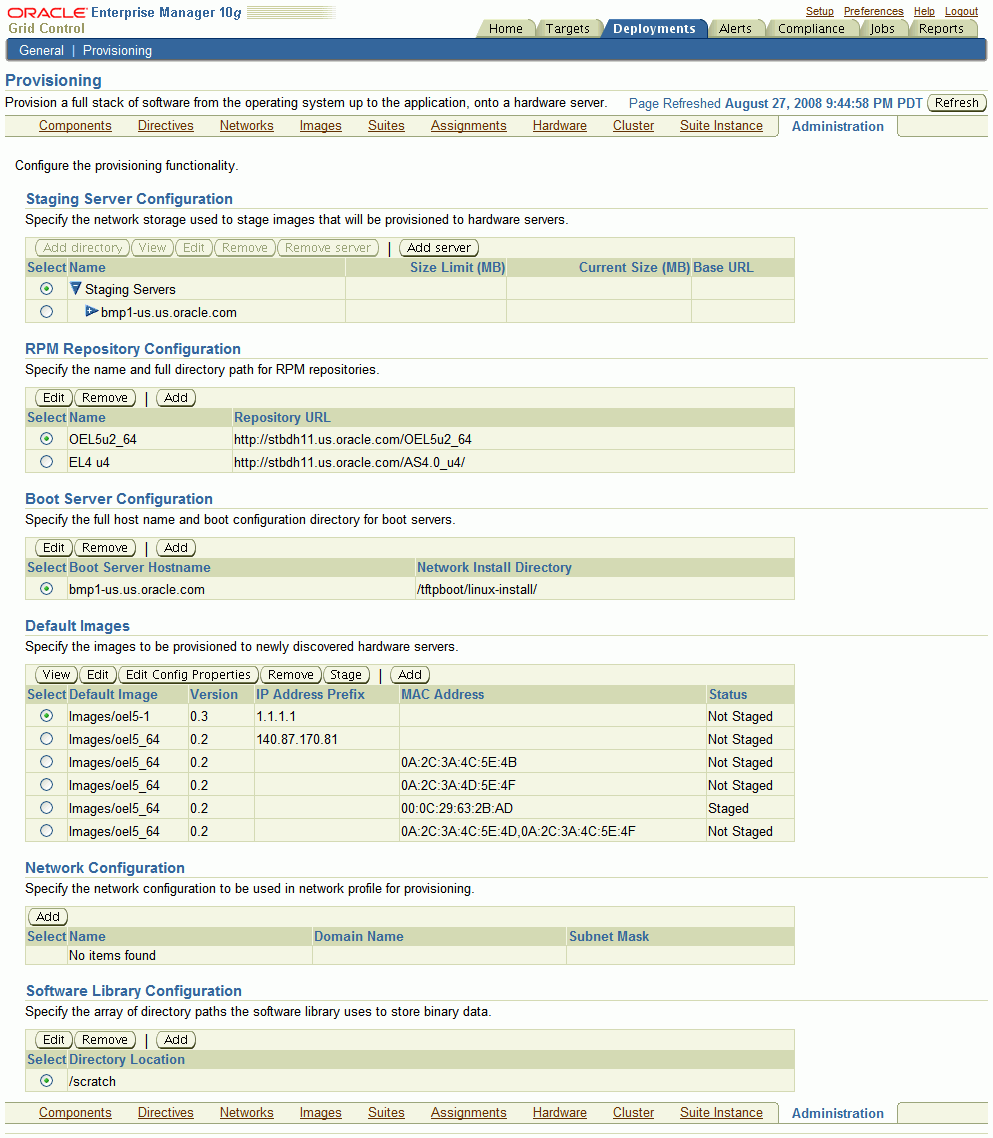
Task: Select the /scratch directory radio button
Action: click(x=46, y=1081)
